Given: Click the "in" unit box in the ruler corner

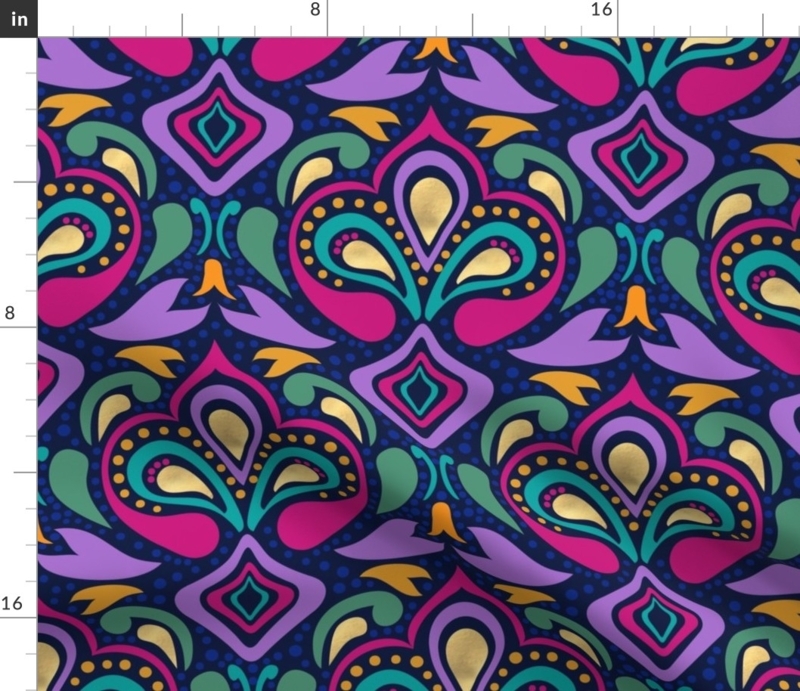Looking at the screenshot, I should pyautogui.click(x=18, y=19).
